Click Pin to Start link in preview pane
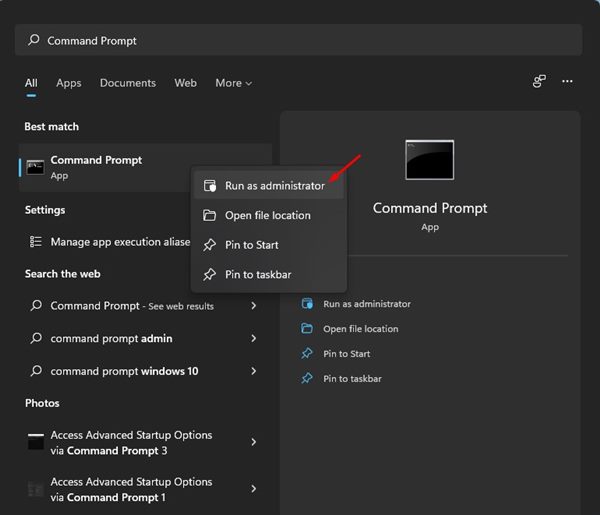The width and height of the screenshot is (600, 515). 346,354
